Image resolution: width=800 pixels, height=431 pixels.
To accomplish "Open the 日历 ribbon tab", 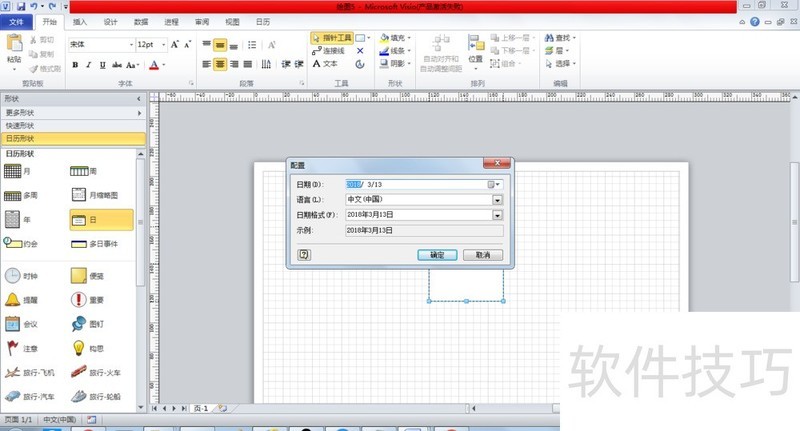I will click(262, 21).
